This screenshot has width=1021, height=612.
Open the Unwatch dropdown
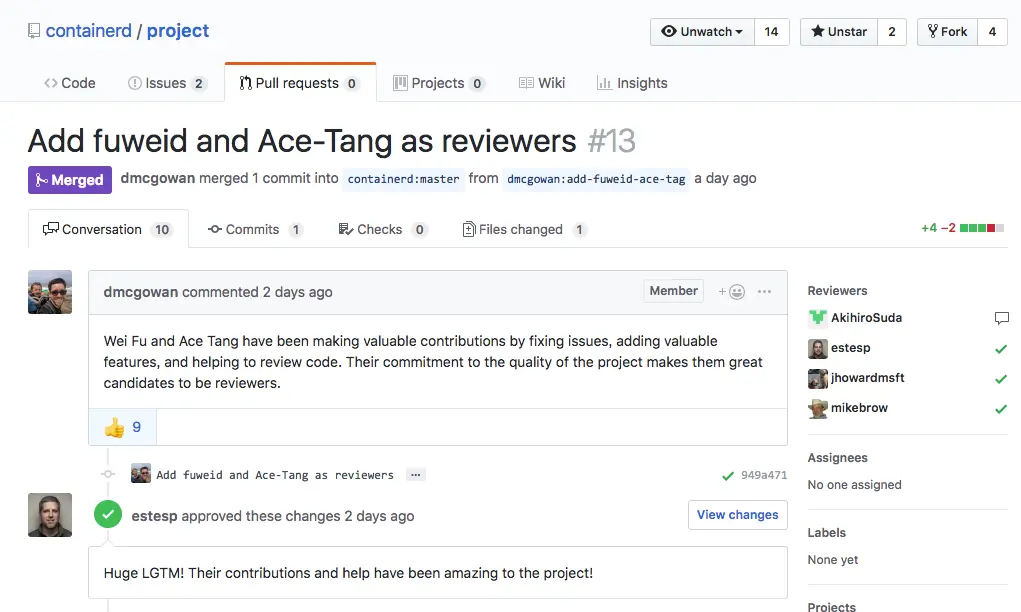(702, 31)
